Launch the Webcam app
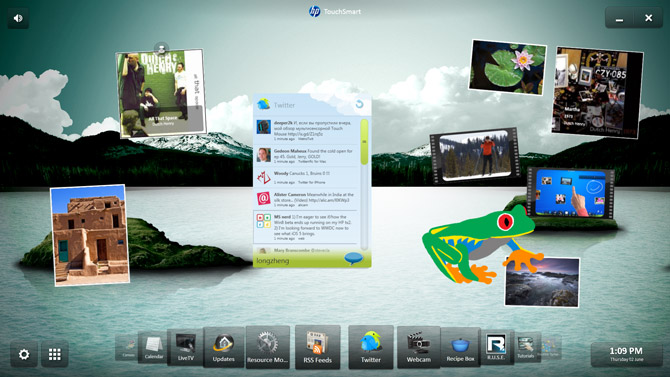This screenshot has width=670, height=377. [418, 347]
